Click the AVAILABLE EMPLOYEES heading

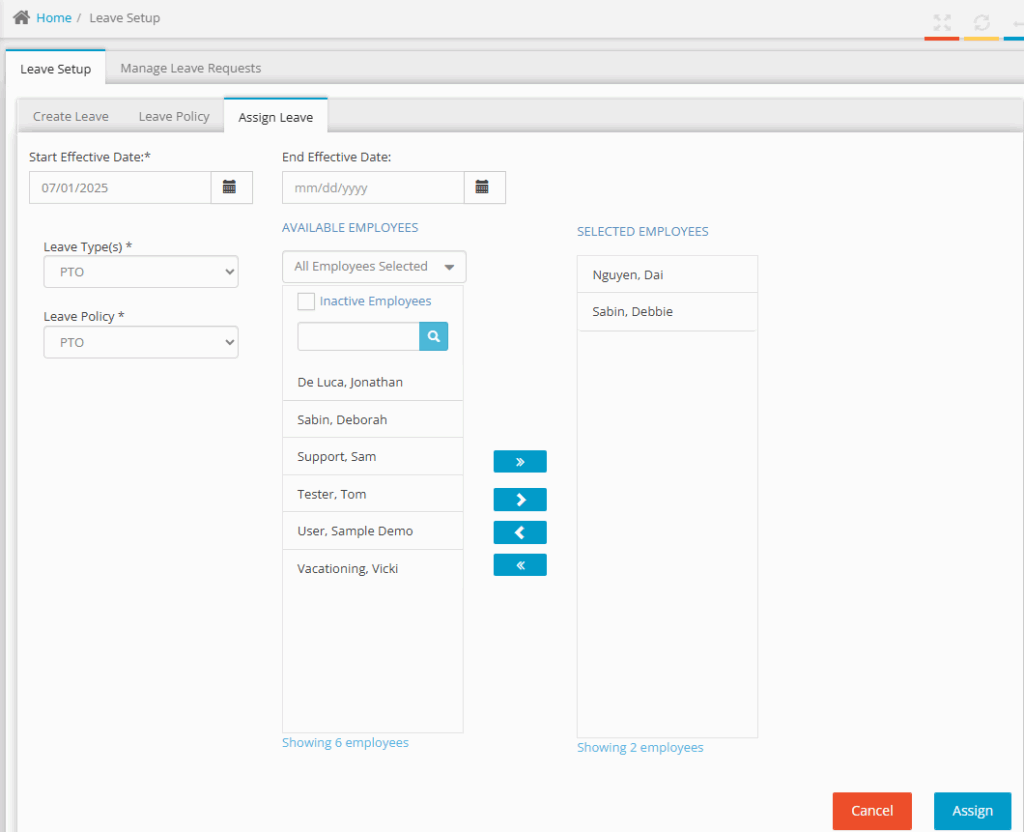coord(350,227)
